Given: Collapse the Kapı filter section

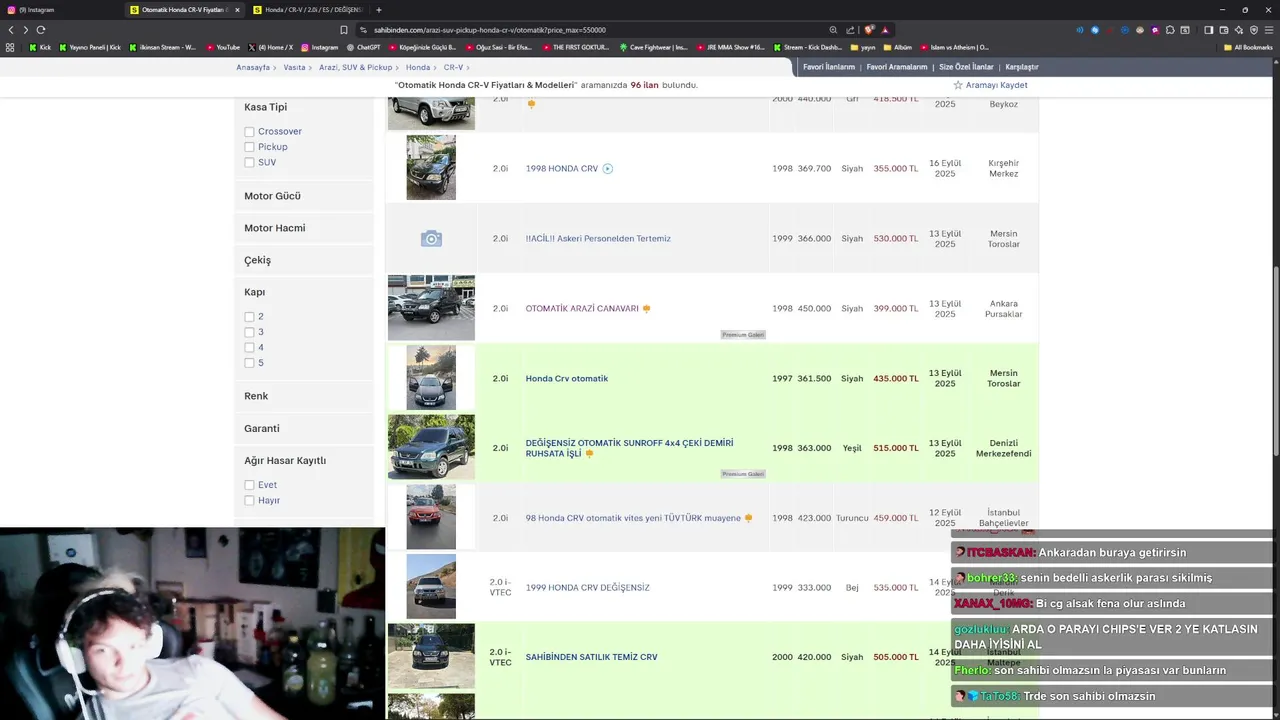Looking at the screenshot, I should pos(255,292).
